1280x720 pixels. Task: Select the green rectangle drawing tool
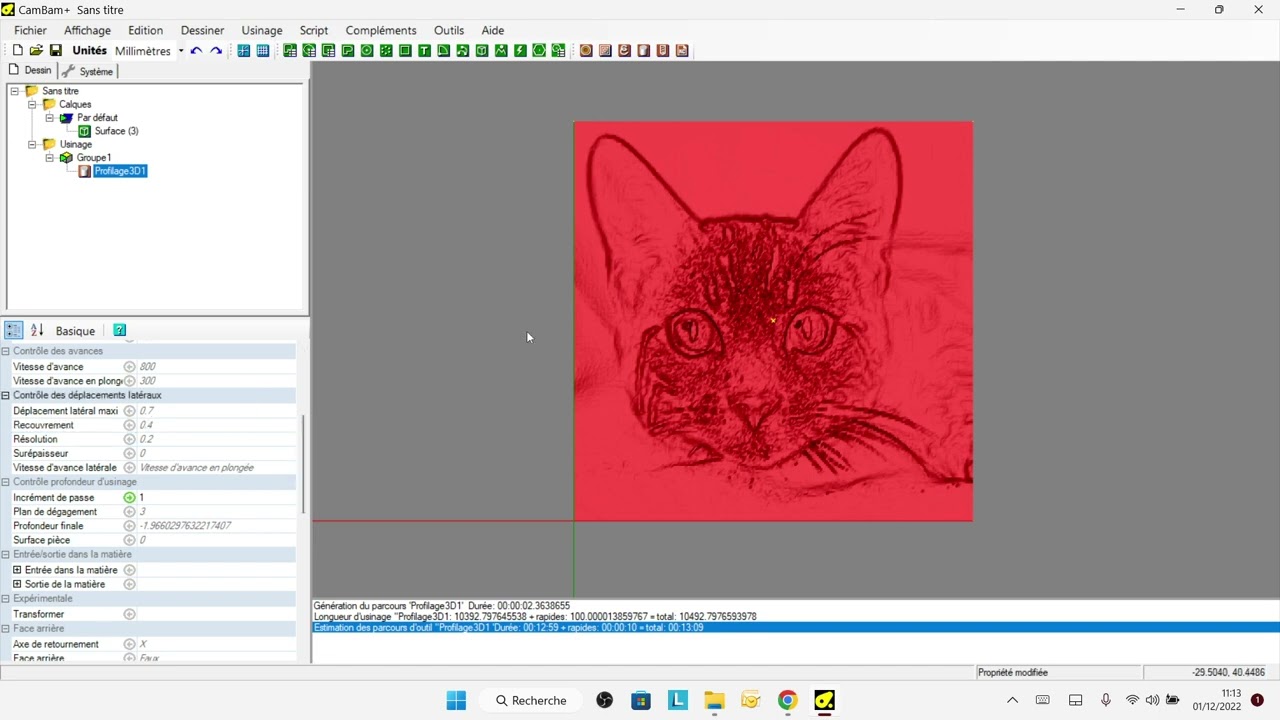click(x=405, y=50)
